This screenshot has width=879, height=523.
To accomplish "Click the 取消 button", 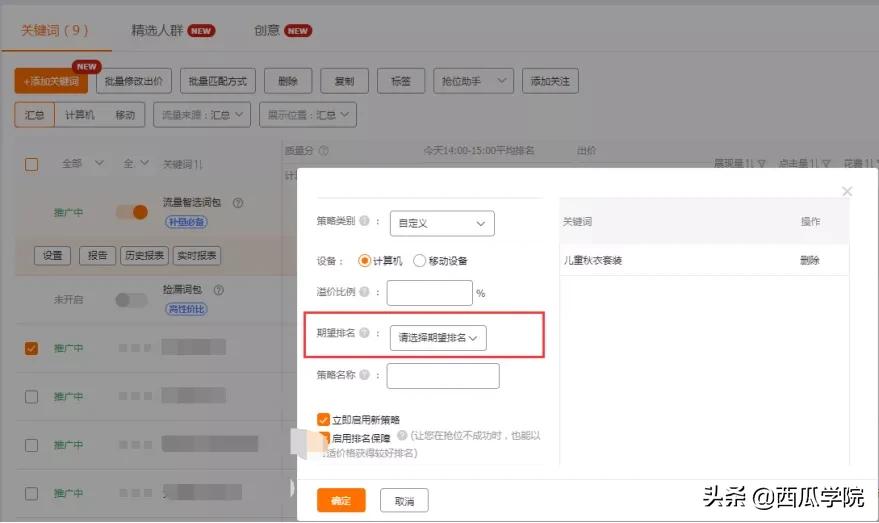I will point(404,501).
